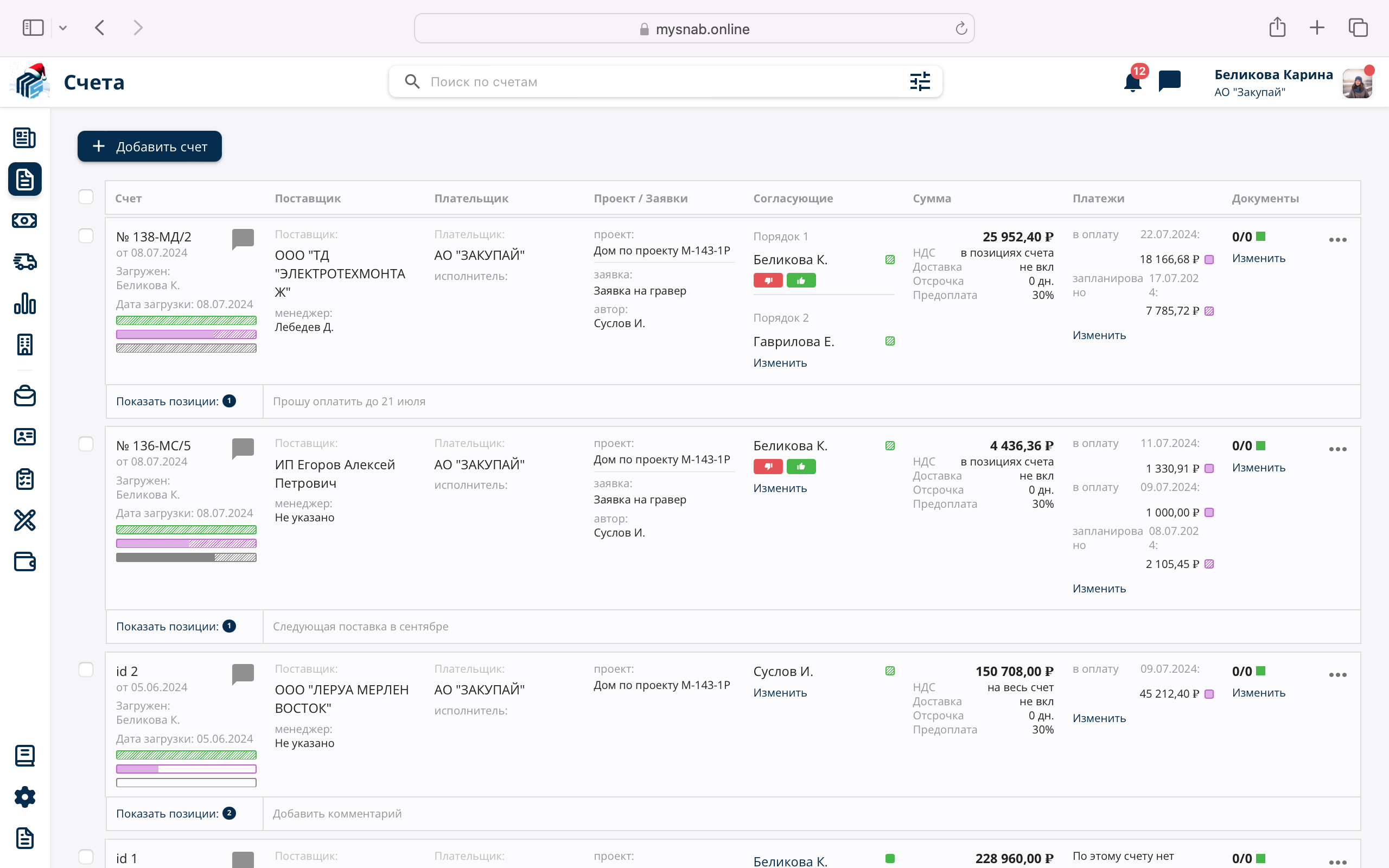Open comment bubble for invoice № 138-МД/2
The image size is (1389, 868).
click(243, 238)
